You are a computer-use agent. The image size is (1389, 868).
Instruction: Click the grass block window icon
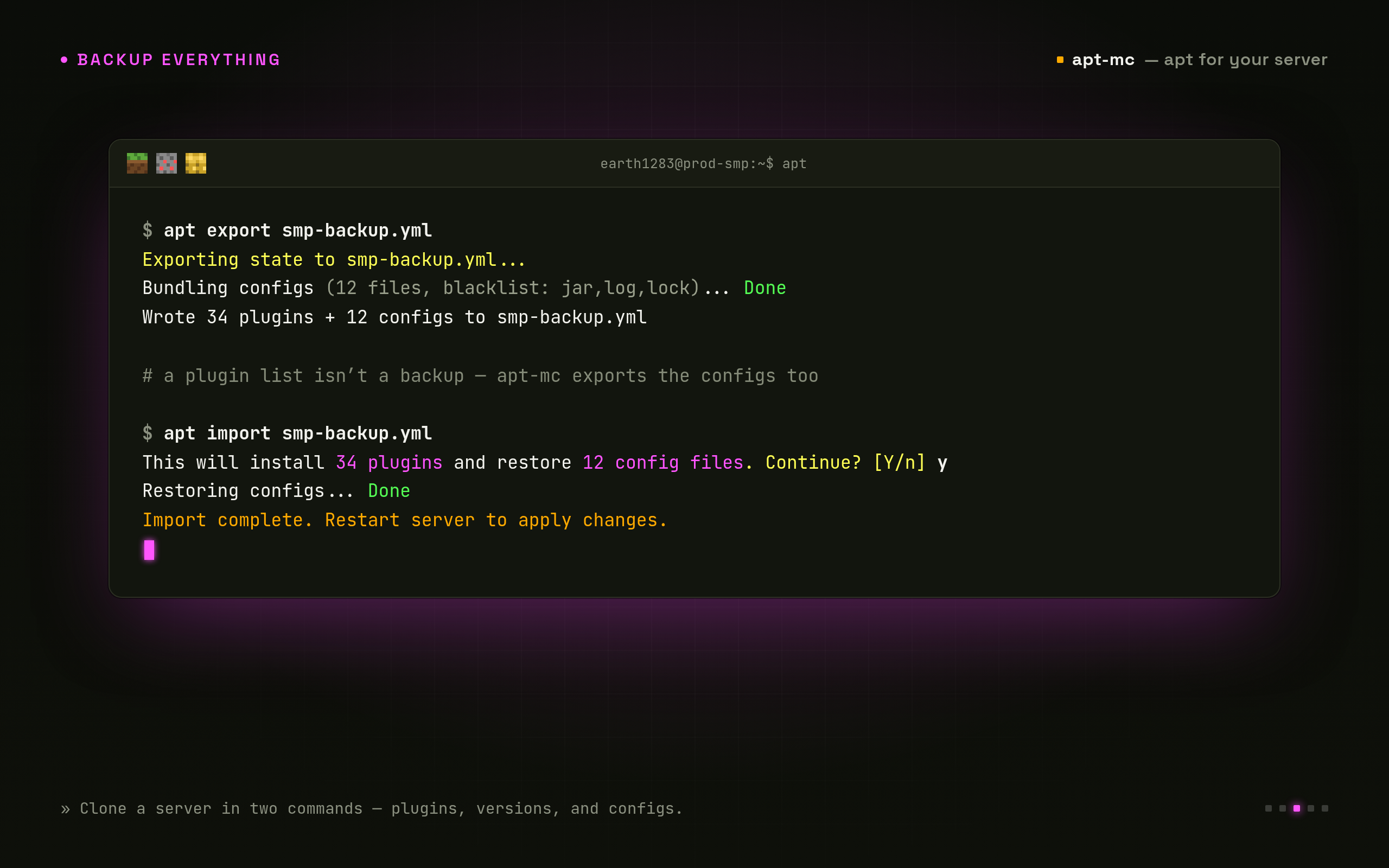[x=137, y=163]
